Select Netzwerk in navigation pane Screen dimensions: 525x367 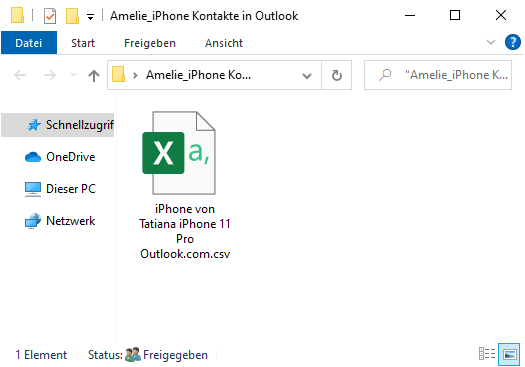[60, 221]
